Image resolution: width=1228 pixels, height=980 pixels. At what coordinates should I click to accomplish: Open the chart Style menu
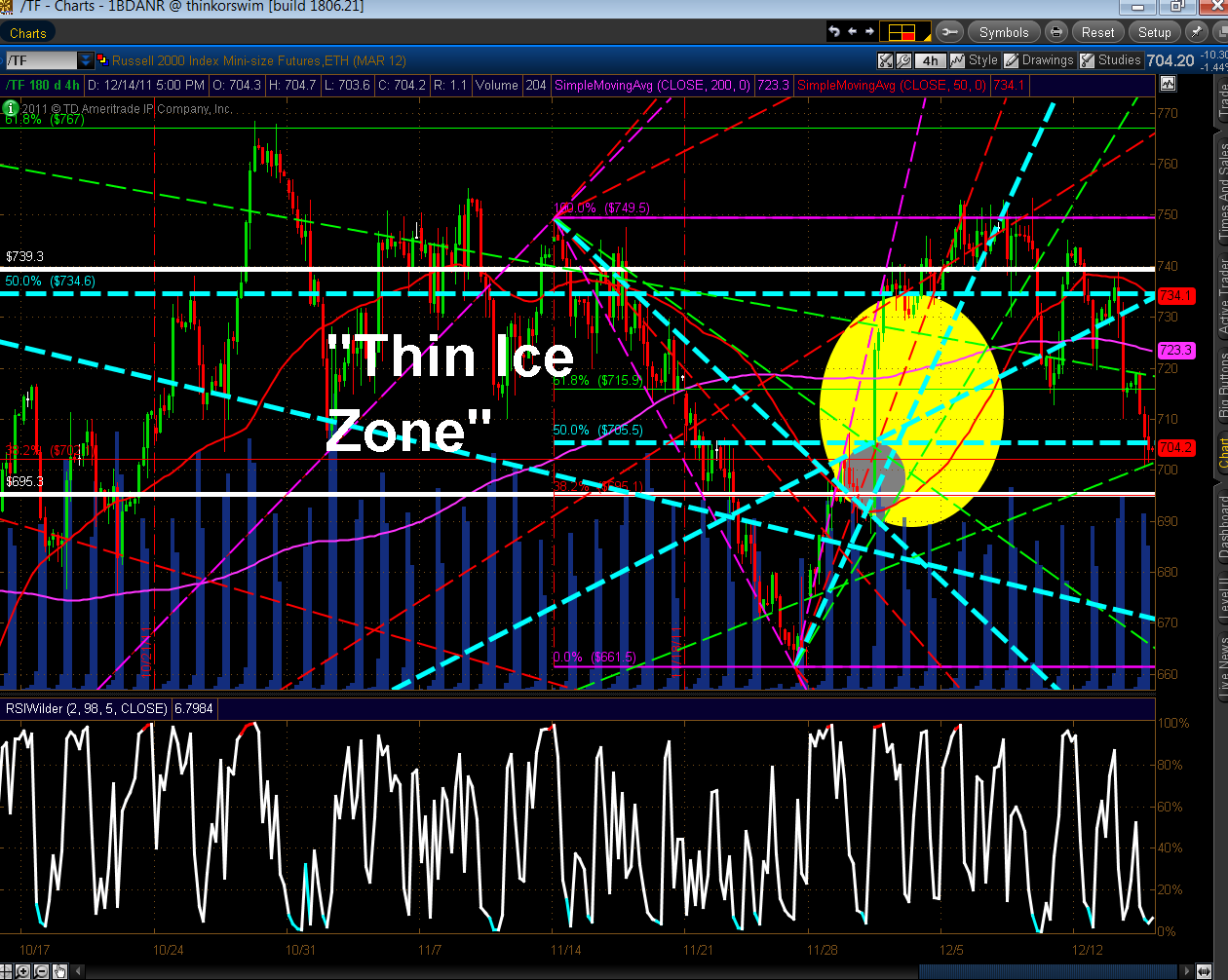pyautogui.click(x=975, y=60)
